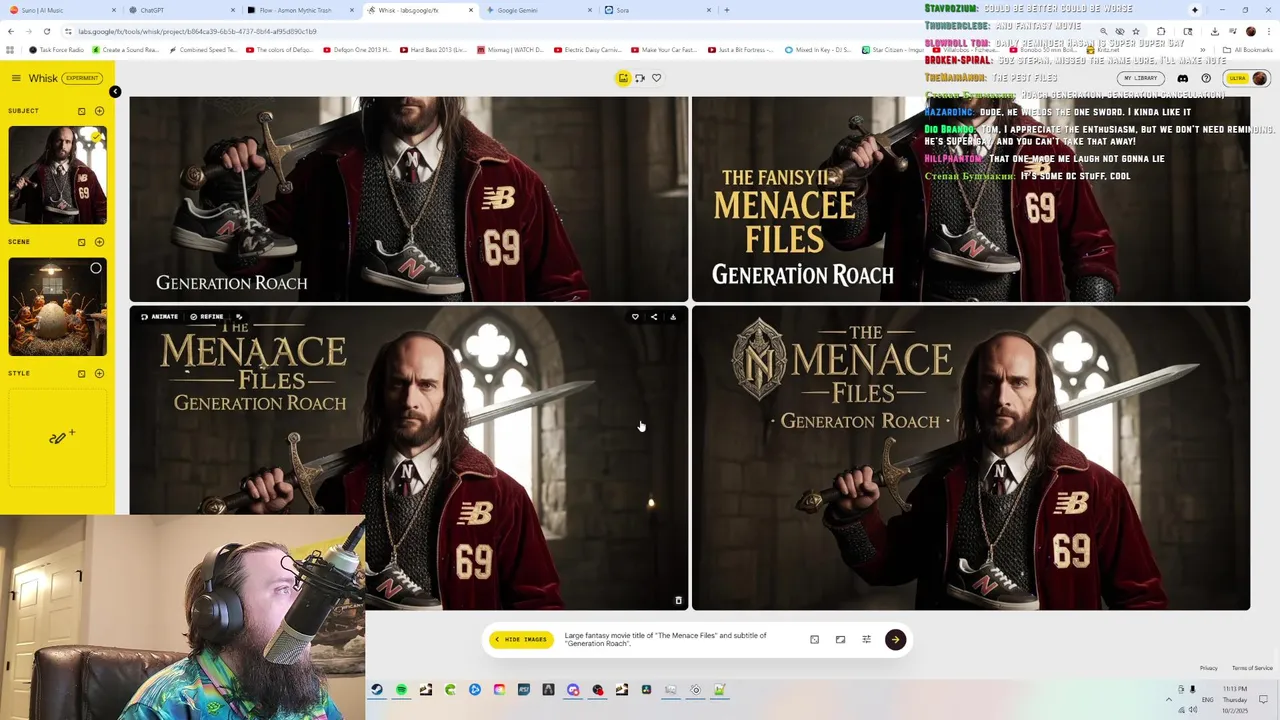Open the All Bookmarks folder
The width and height of the screenshot is (1280, 720).
pyautogui.click(x=1248, y=50)
